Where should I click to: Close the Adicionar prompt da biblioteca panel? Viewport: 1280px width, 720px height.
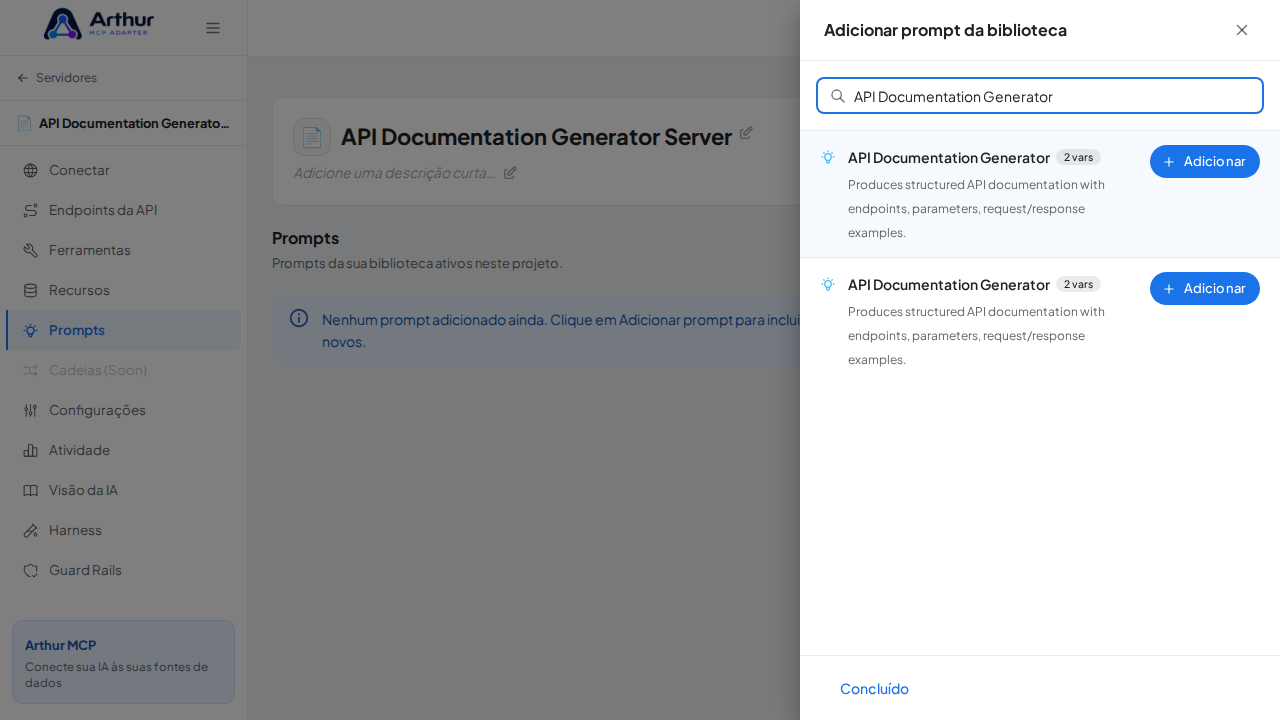[x=1242, y=30]
